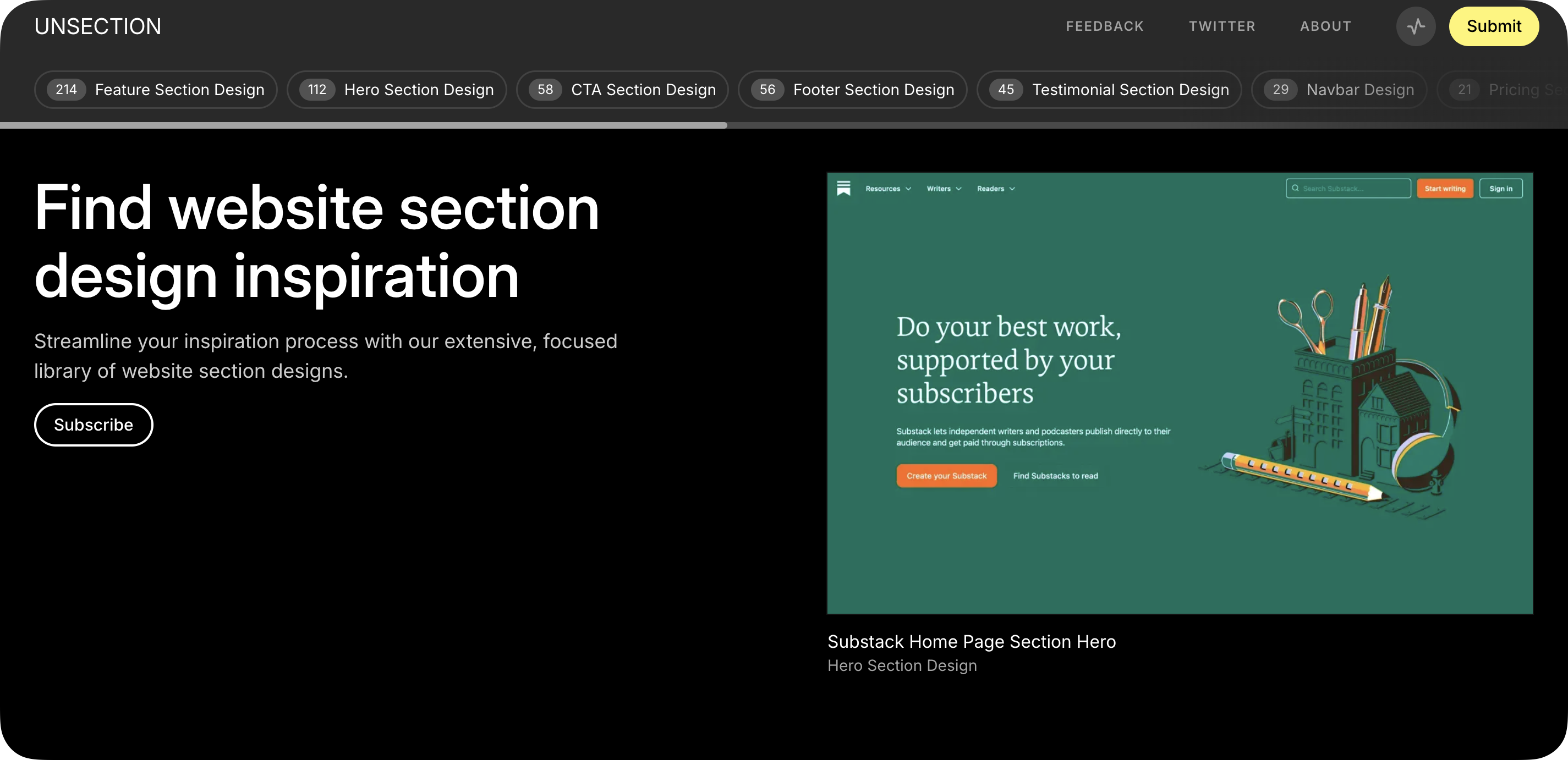Select Hero Section Design category
This screenshot has width=1568, height=760.
tap(396, 90)
